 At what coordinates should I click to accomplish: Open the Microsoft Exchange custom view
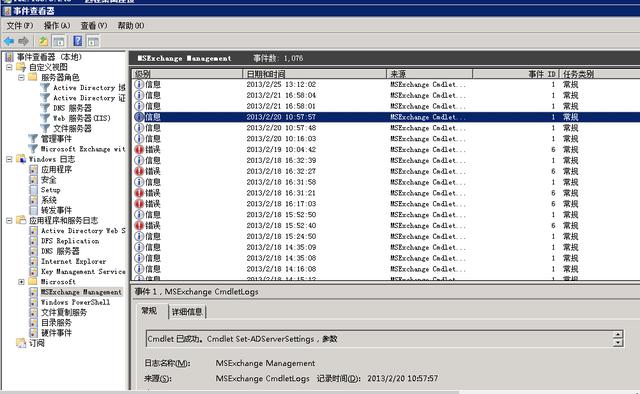(83, 149)
